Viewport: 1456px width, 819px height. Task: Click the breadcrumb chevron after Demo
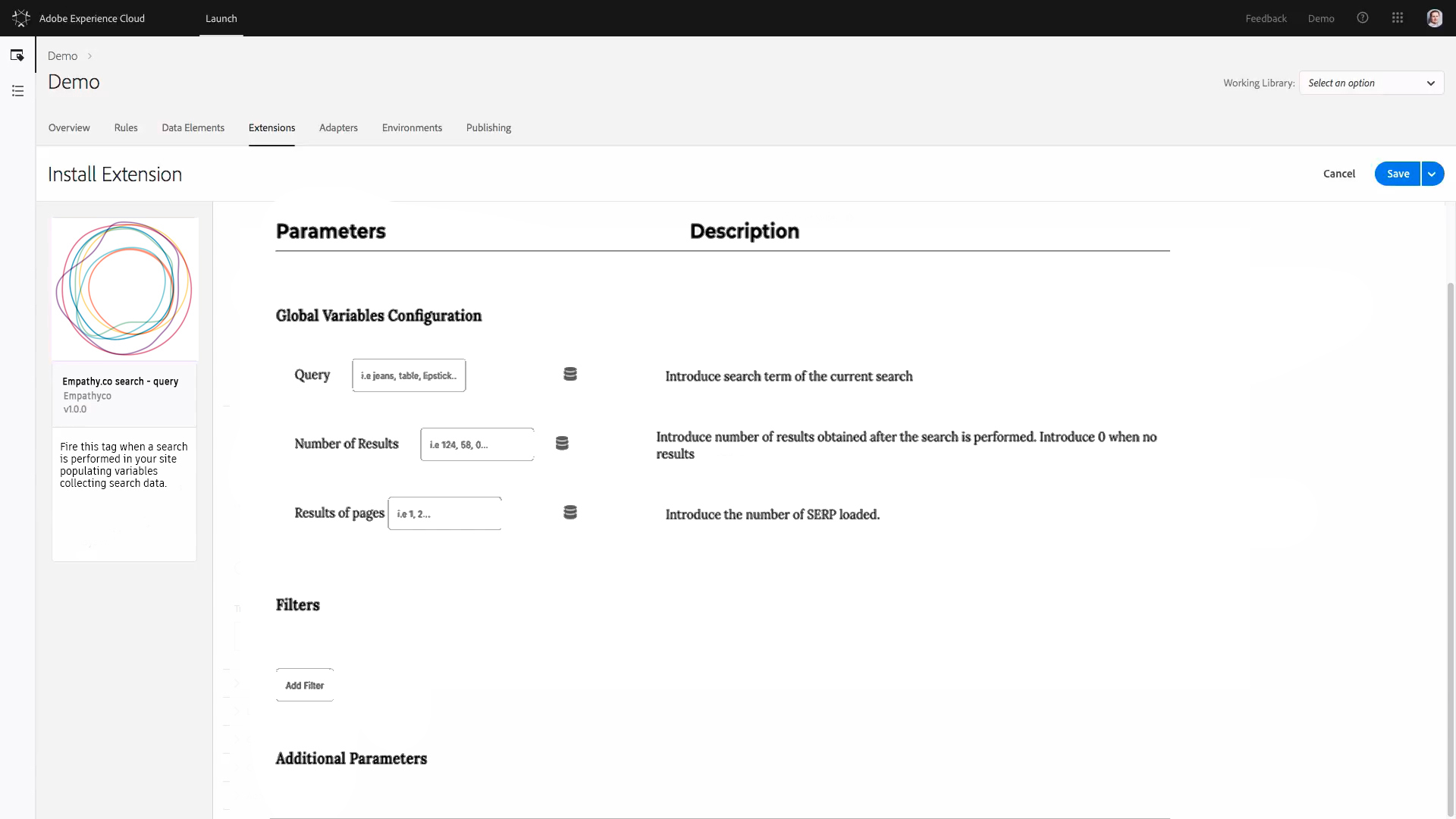89,56
